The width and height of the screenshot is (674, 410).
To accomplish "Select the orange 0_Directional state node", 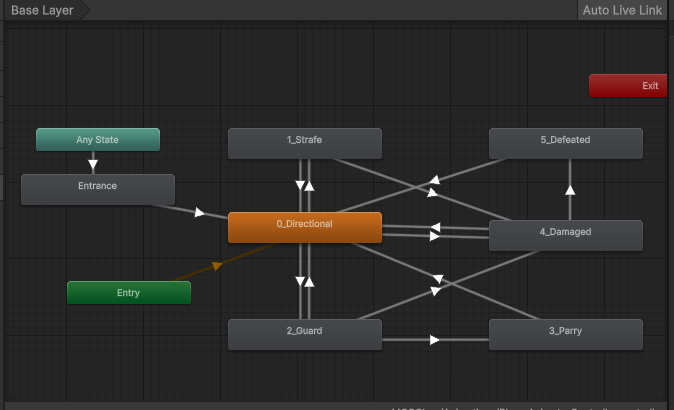I will (304, 226).
